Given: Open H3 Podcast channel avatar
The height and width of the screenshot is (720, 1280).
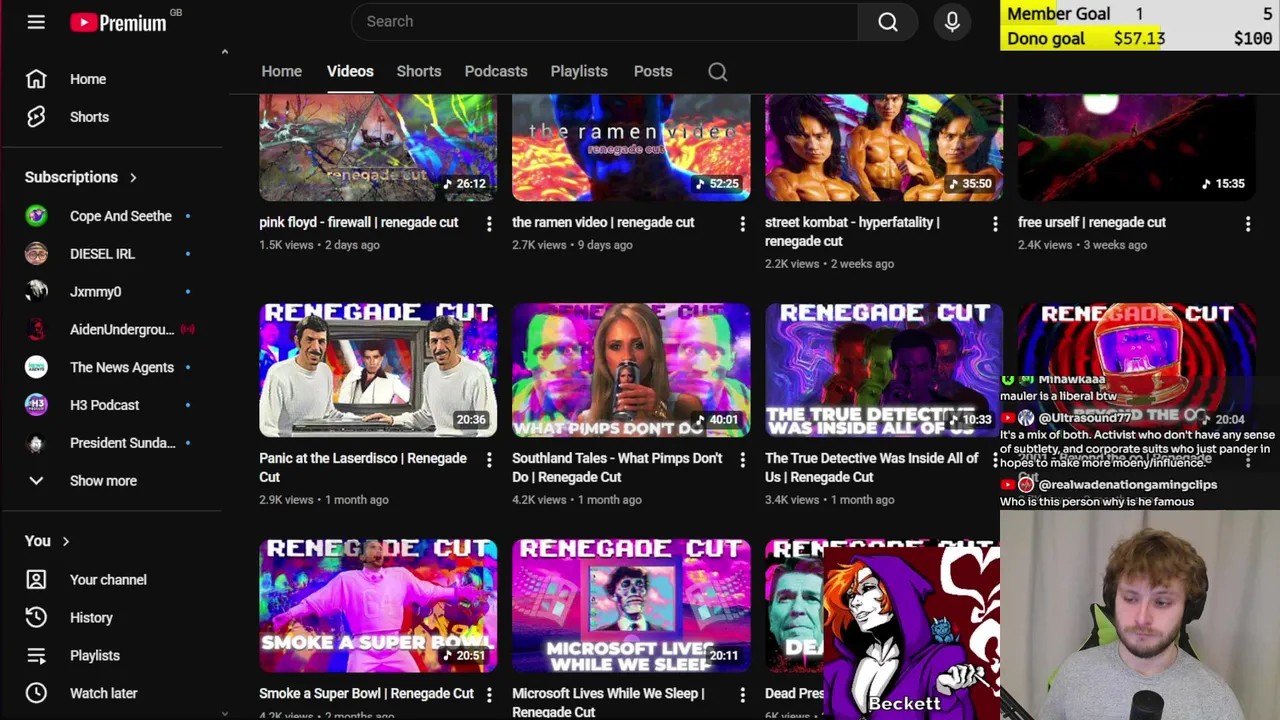Looking at the screenshot, I should [36, 405].
